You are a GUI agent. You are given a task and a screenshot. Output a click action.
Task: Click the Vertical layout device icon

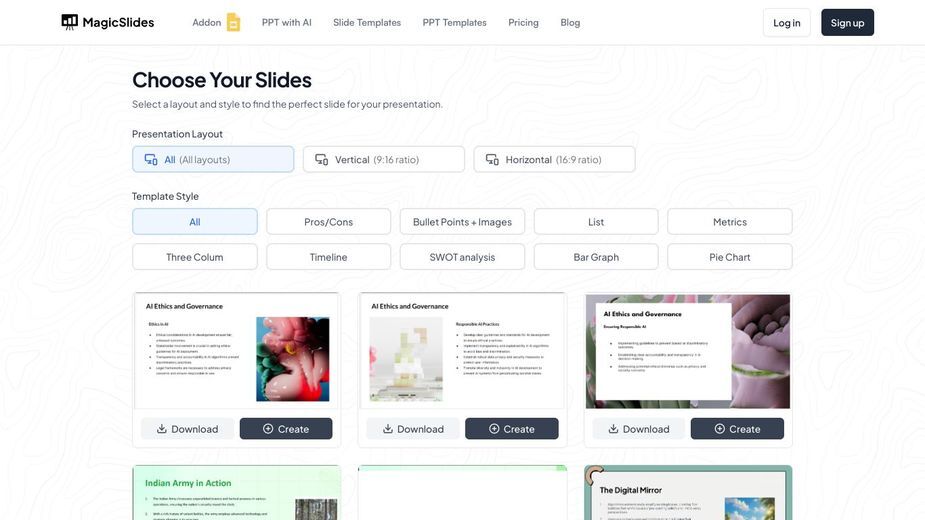coord(322,159)
